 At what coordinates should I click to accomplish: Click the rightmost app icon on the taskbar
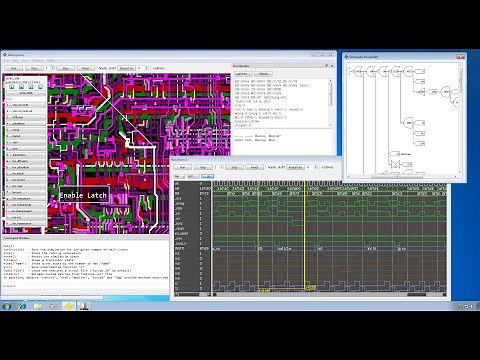[x=84, y=306]
